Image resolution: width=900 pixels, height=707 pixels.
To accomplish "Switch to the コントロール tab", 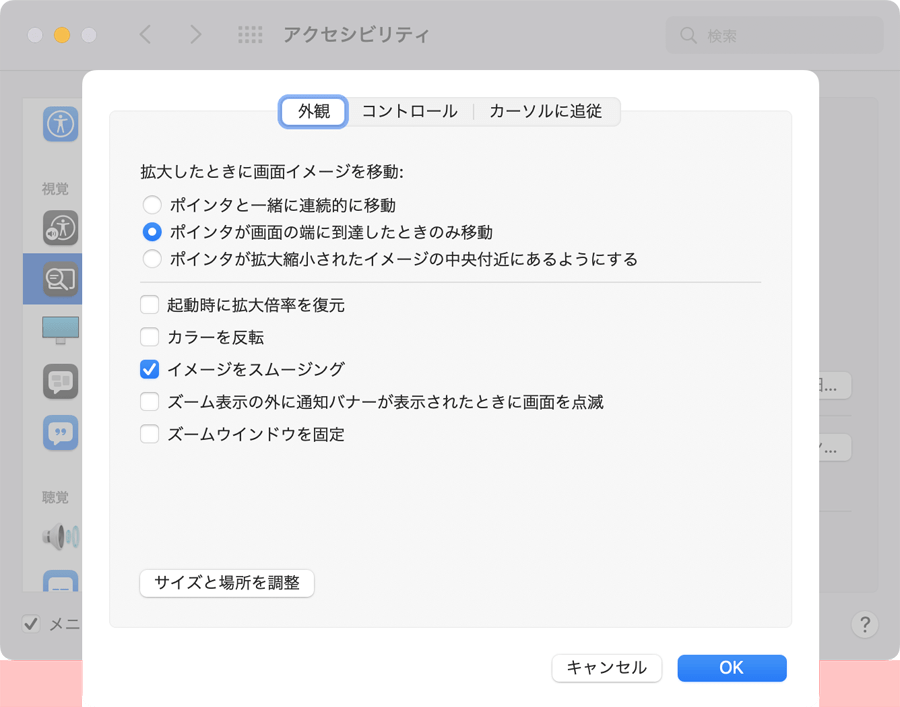I will [410, 111].
